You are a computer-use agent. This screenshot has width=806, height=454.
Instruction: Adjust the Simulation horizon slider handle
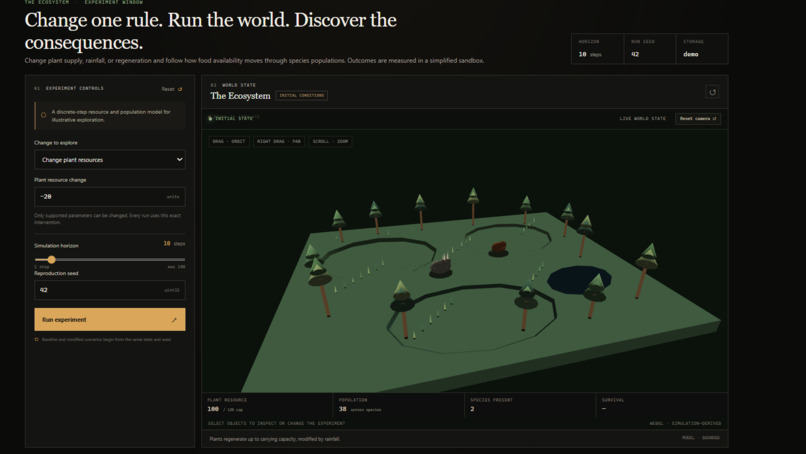(51, 260)
